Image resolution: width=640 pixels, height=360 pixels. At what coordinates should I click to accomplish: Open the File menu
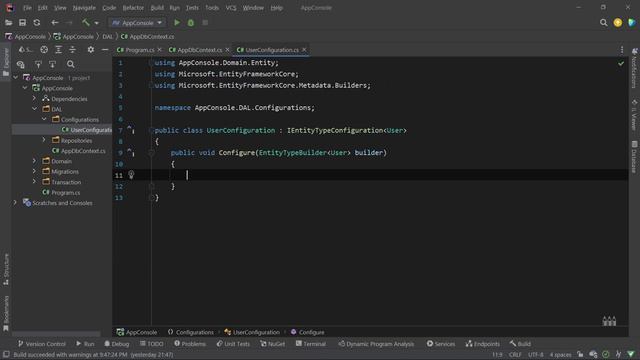coord(27,8)
